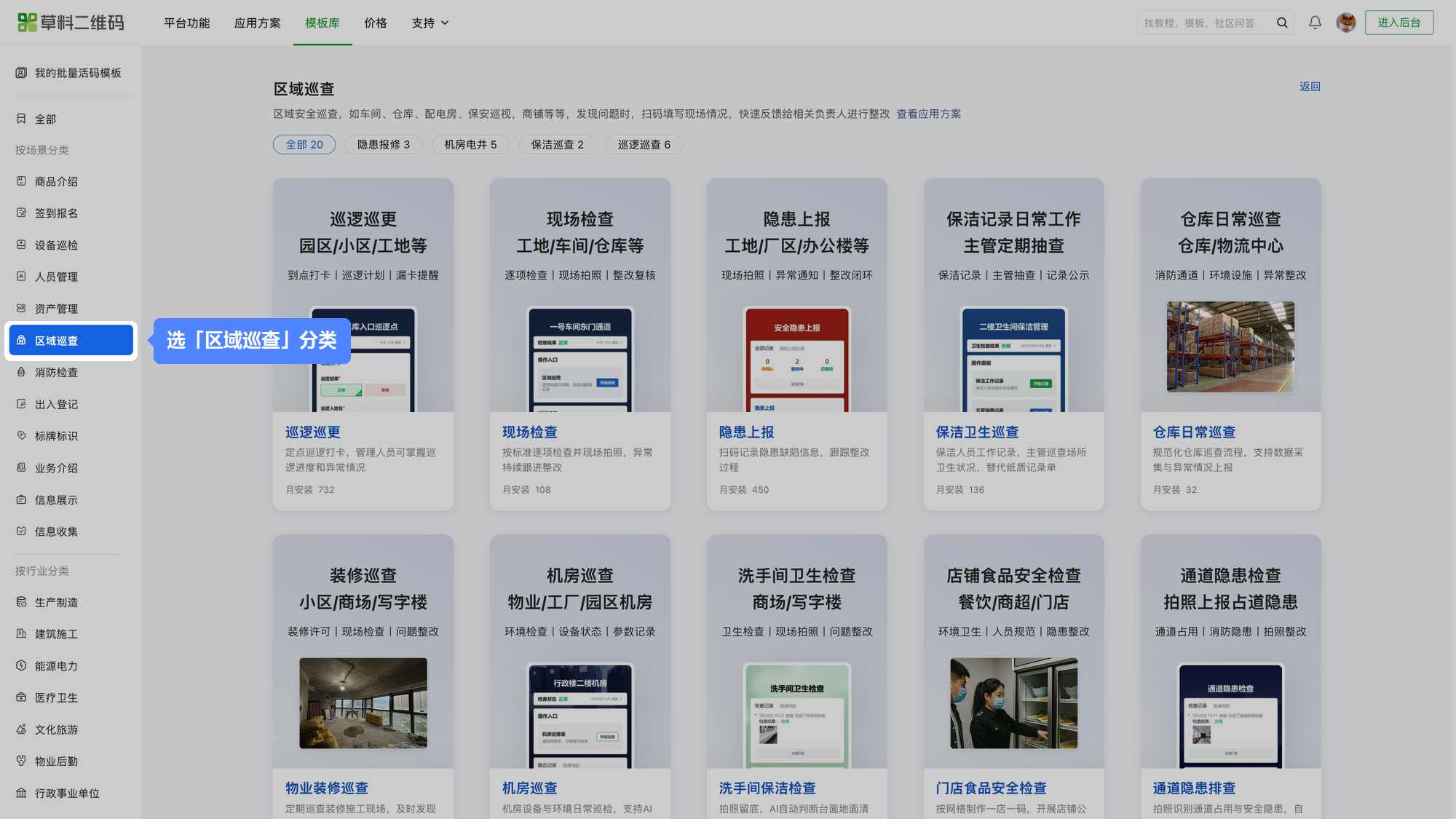
Task: Open 保洁卫生巡查 template title
Action: point(977,432)
